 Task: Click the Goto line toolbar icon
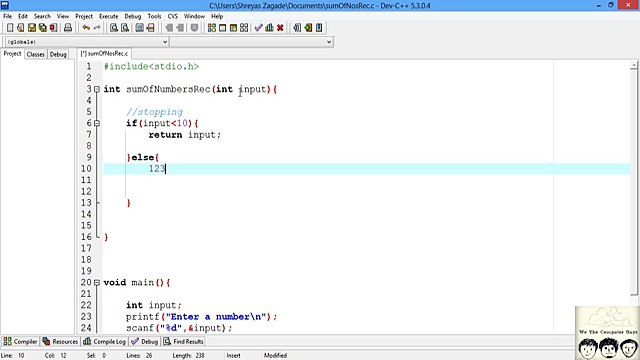tap(151, 28)
